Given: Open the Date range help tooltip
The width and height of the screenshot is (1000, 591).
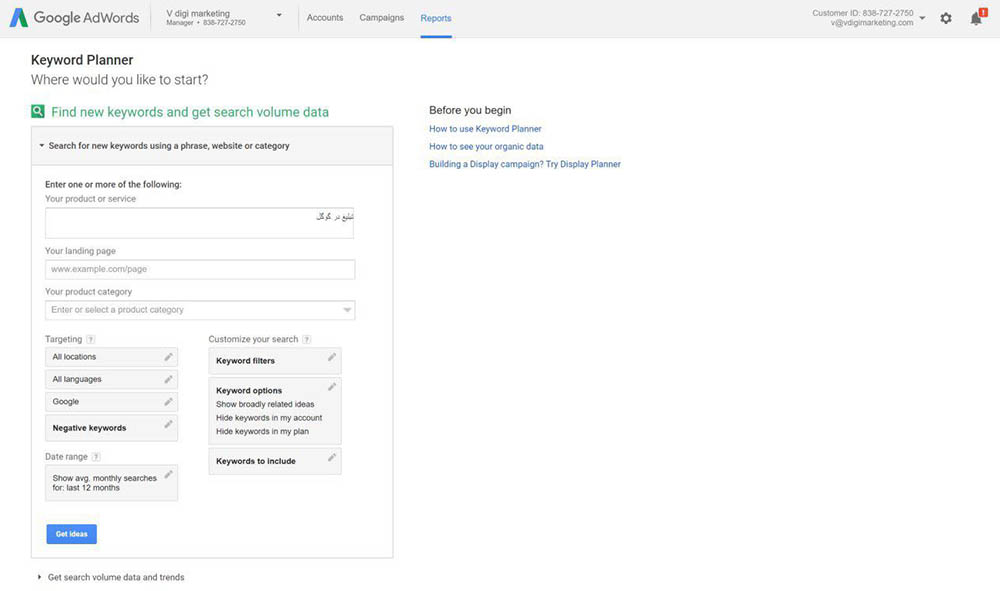Looking at the screenshot, I should [96, 456].
